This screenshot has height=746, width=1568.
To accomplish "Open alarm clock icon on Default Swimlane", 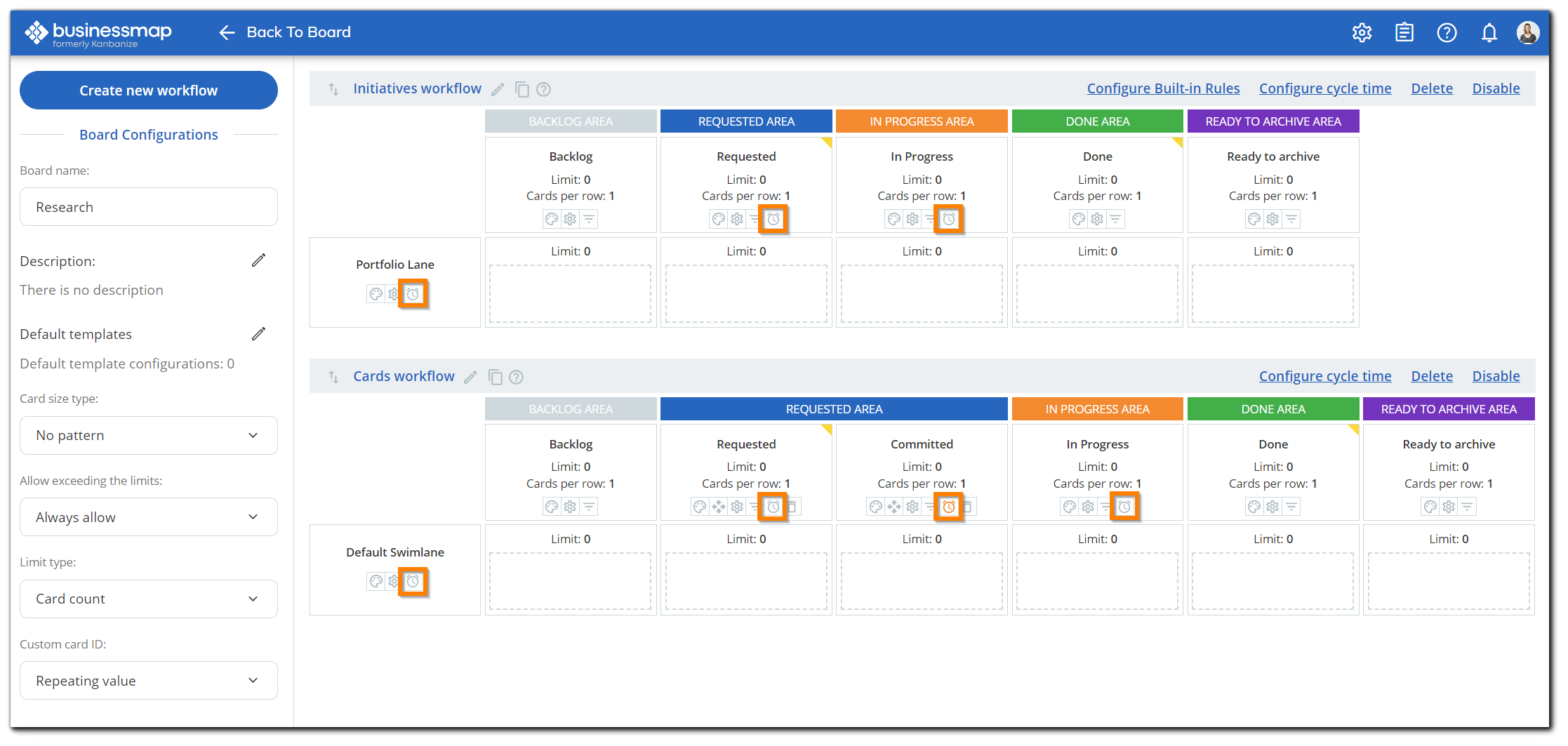I will click(x=413, y=581).
